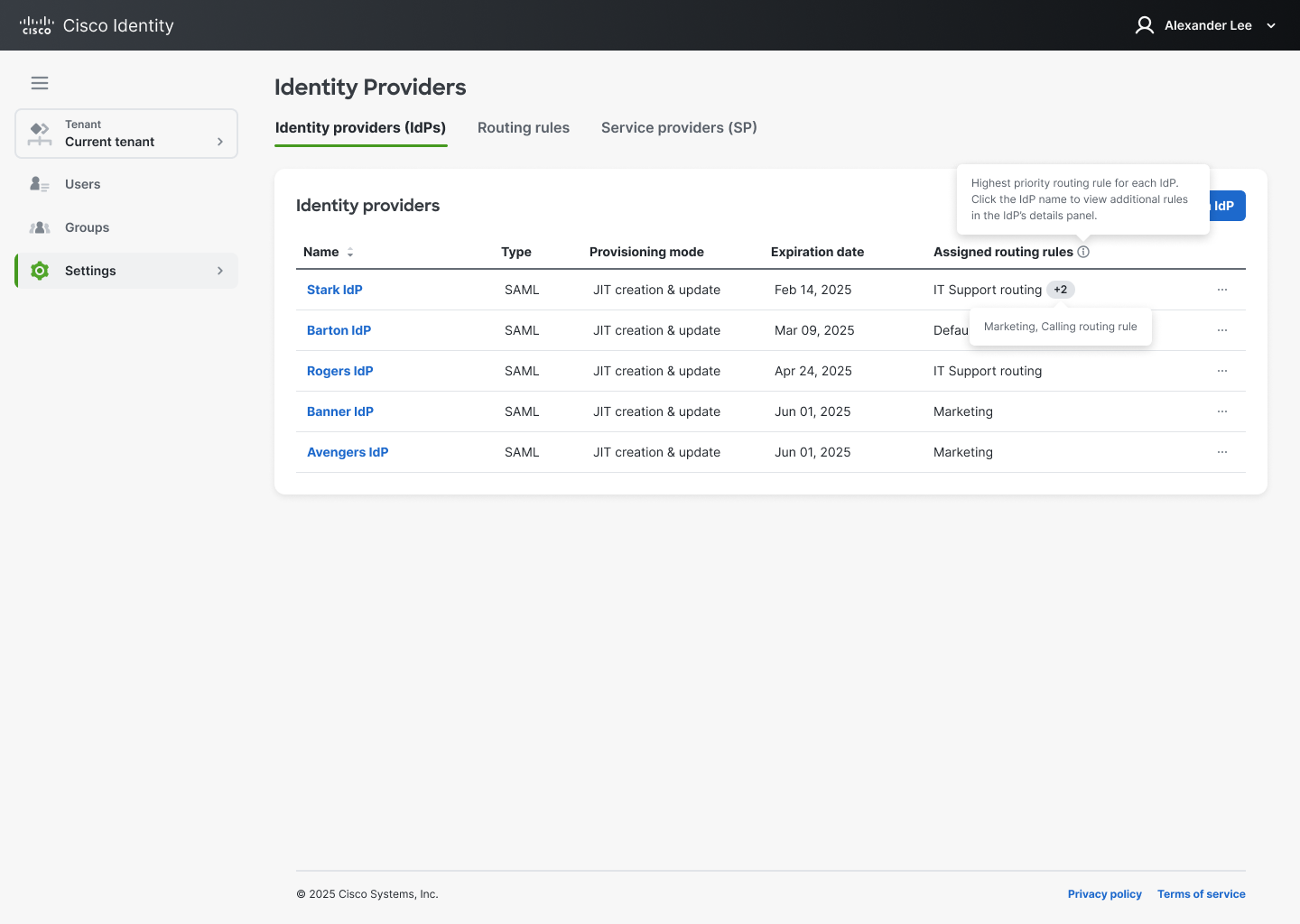Click the Marketing, Calling routing rule tooltip
Screen dimensions: 1300x924
[x=1061, y=327]
